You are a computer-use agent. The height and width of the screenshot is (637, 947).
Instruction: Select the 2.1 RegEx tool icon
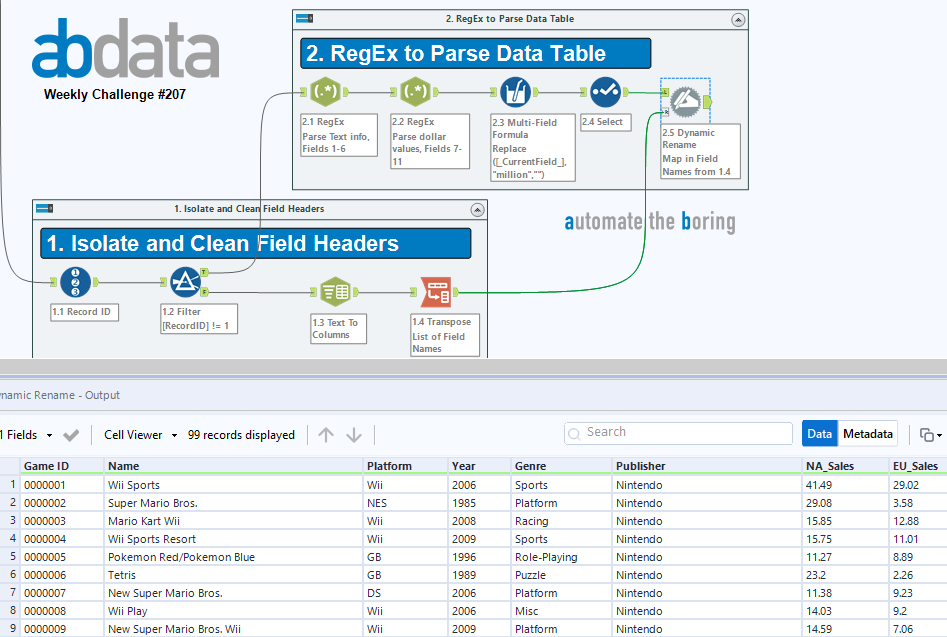(326, 92)
